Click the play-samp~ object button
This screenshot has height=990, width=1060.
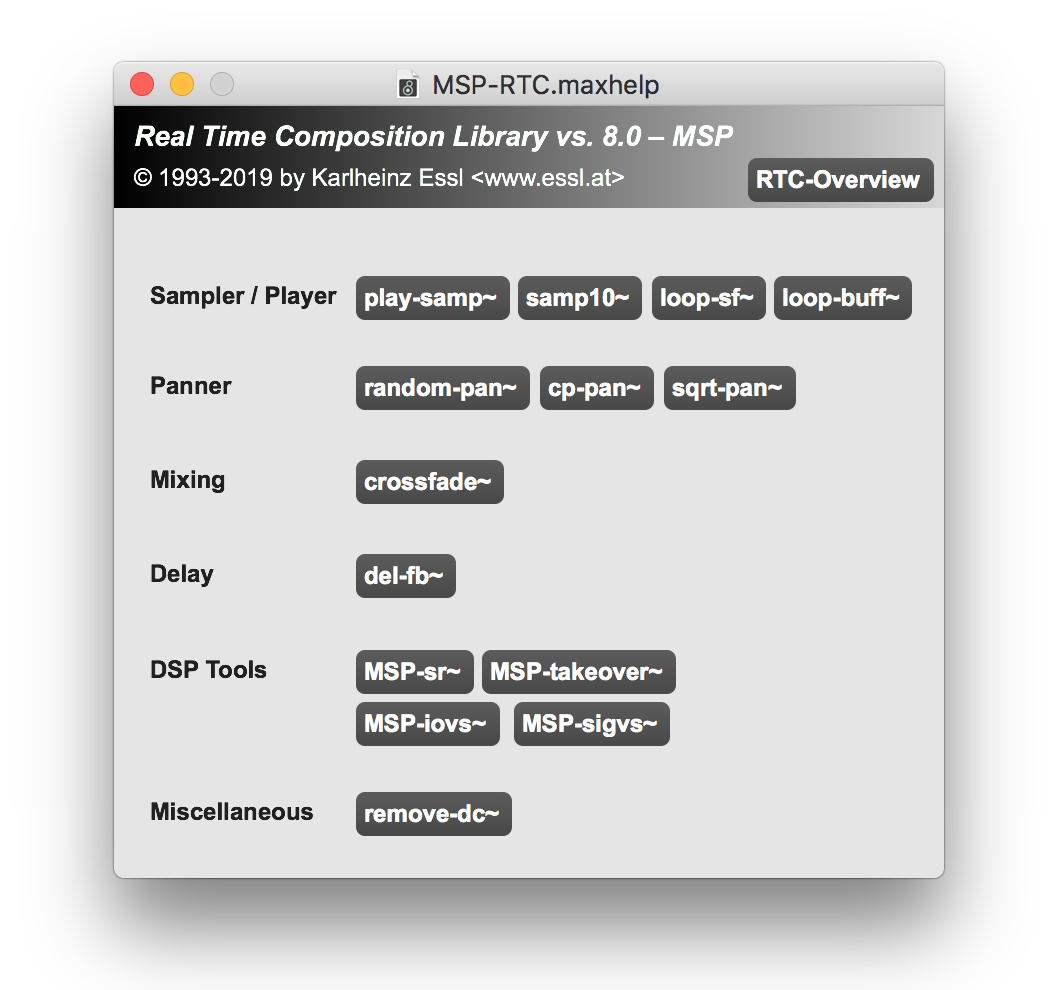tap(432, 298)
